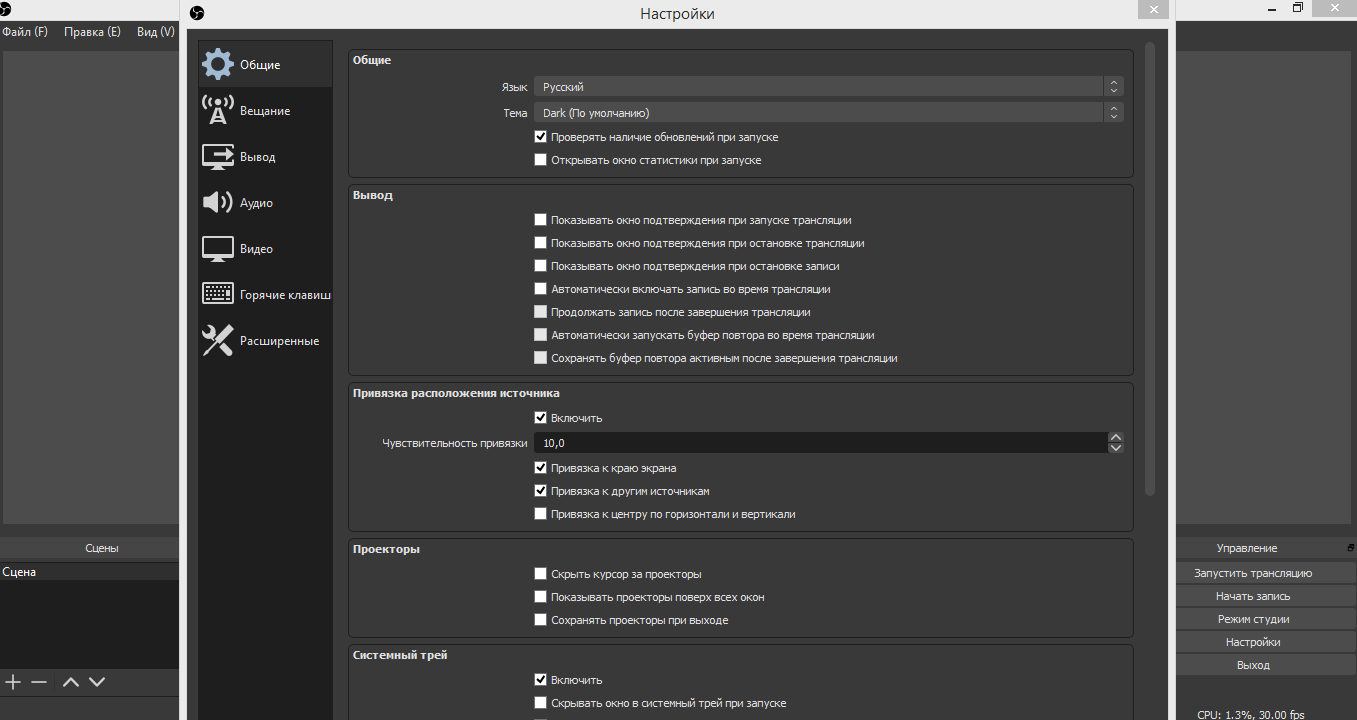Open the Общие gear icon section
This screenshot has width=1357, height=720.
pos(218,65)
